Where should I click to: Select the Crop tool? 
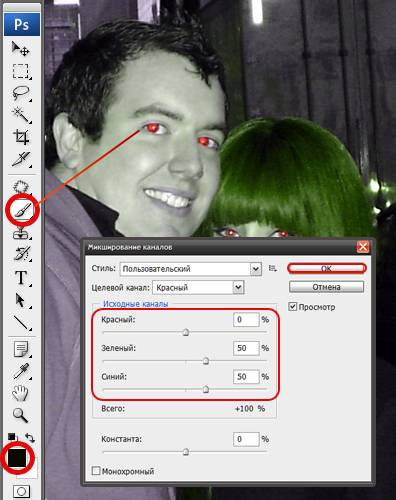click(x=21, y=137)
